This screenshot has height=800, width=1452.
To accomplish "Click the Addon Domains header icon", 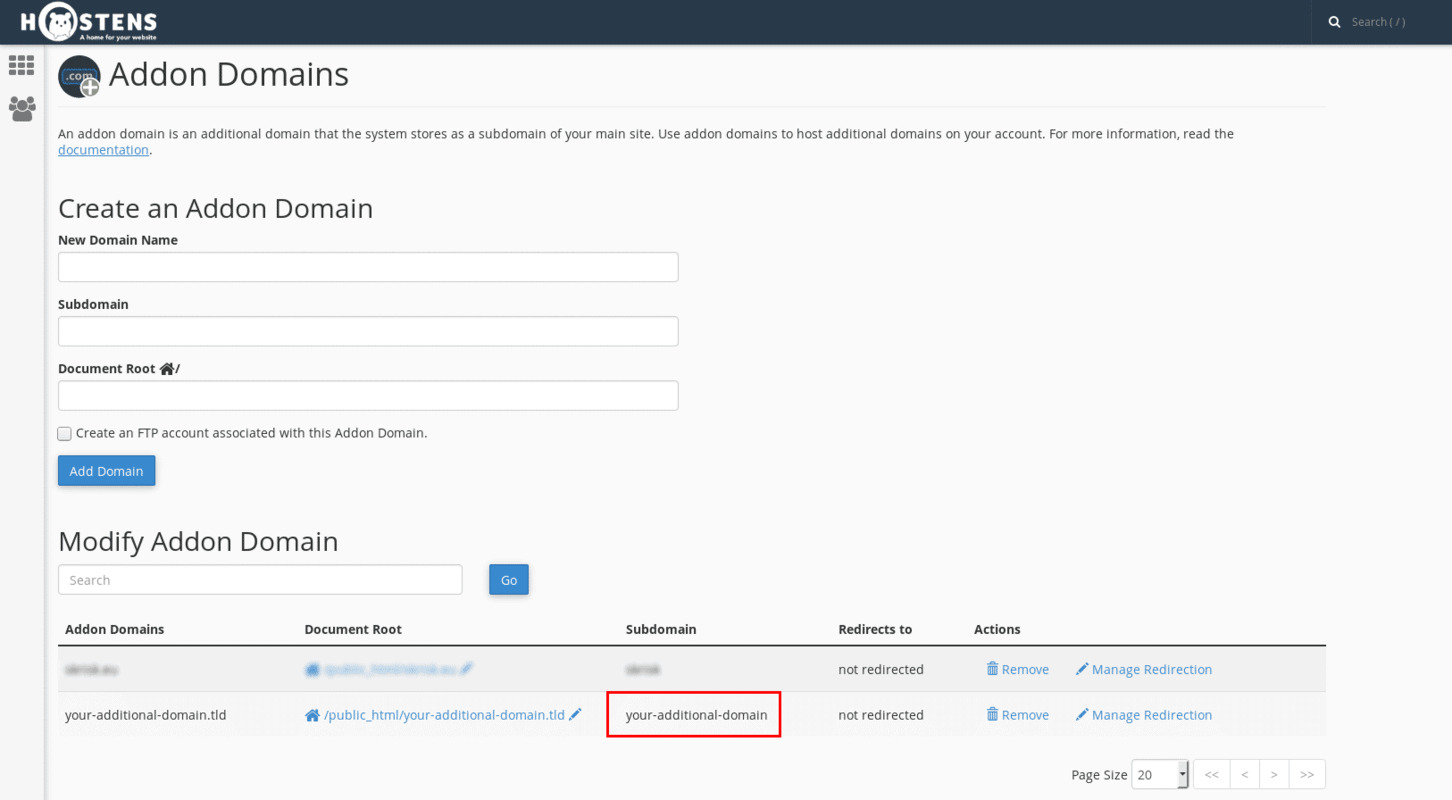I will (x=79, y=76).
